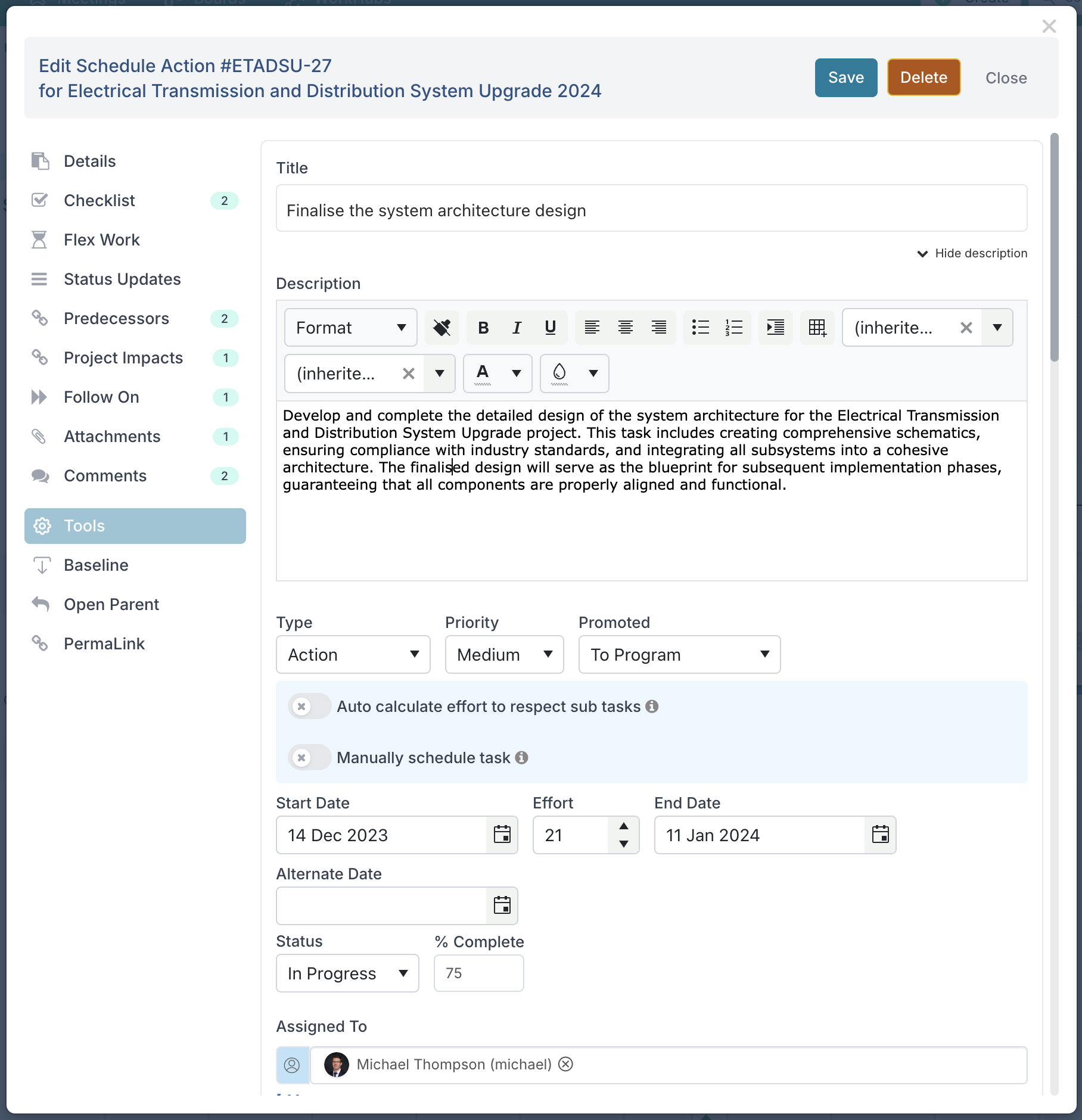1082x1120 pixels.
Task: Click the Start Date field
Action: pyautogui.click(x=381, y=835)
